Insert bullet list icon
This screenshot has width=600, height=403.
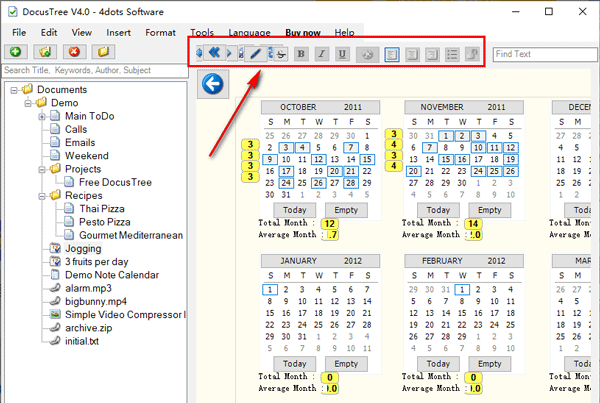point(452,55)
